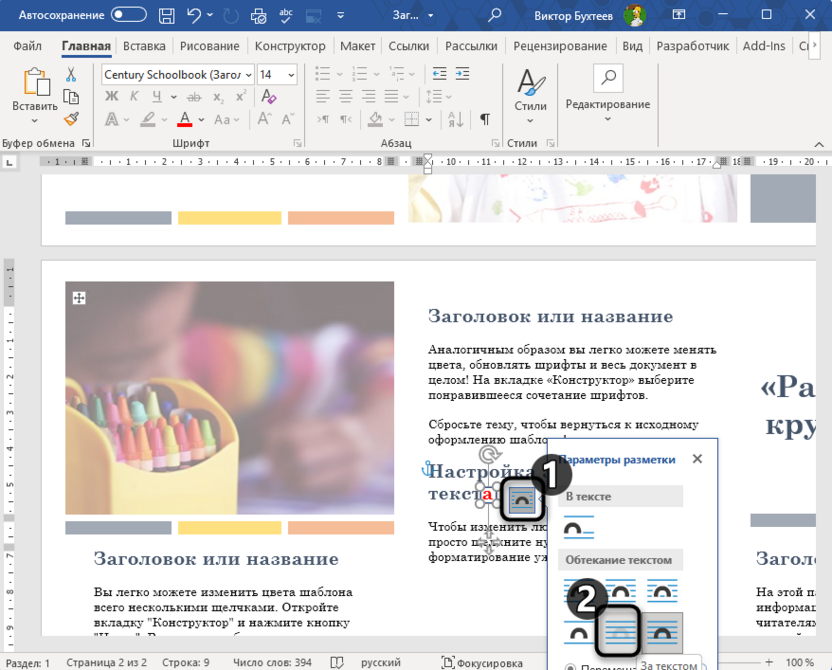Toggle superscript x² button

pos(241,97)
